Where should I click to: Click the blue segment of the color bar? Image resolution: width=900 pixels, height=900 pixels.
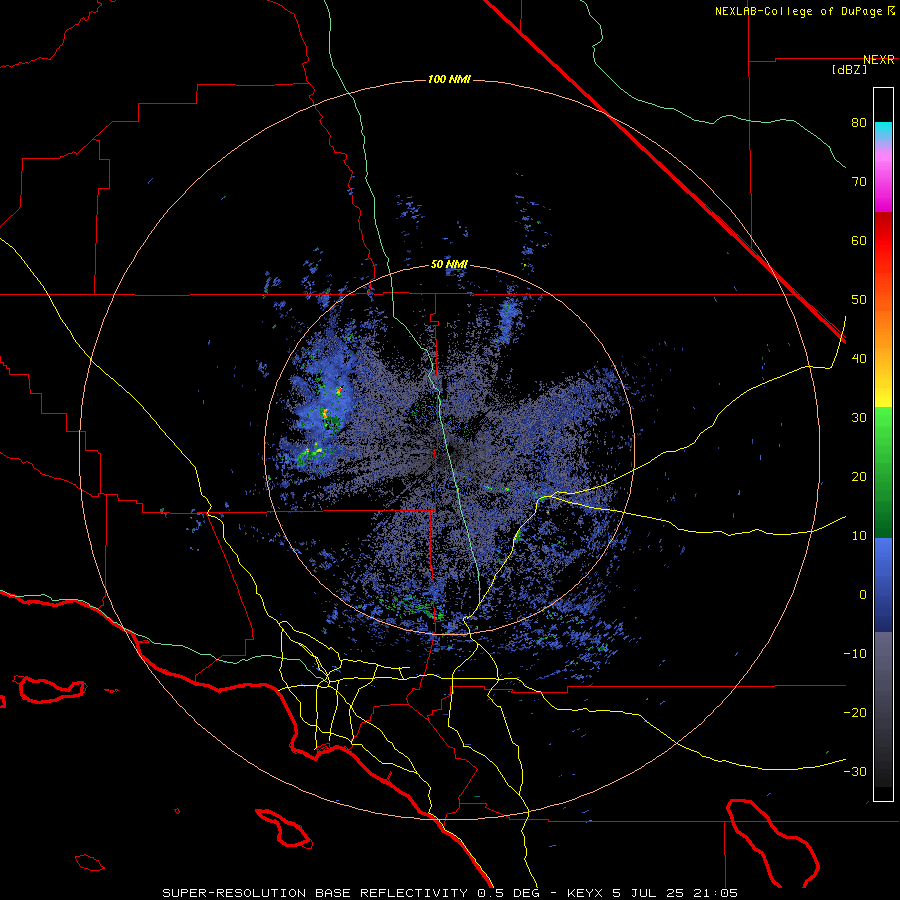pyautogui.click(x=883, y=584)
